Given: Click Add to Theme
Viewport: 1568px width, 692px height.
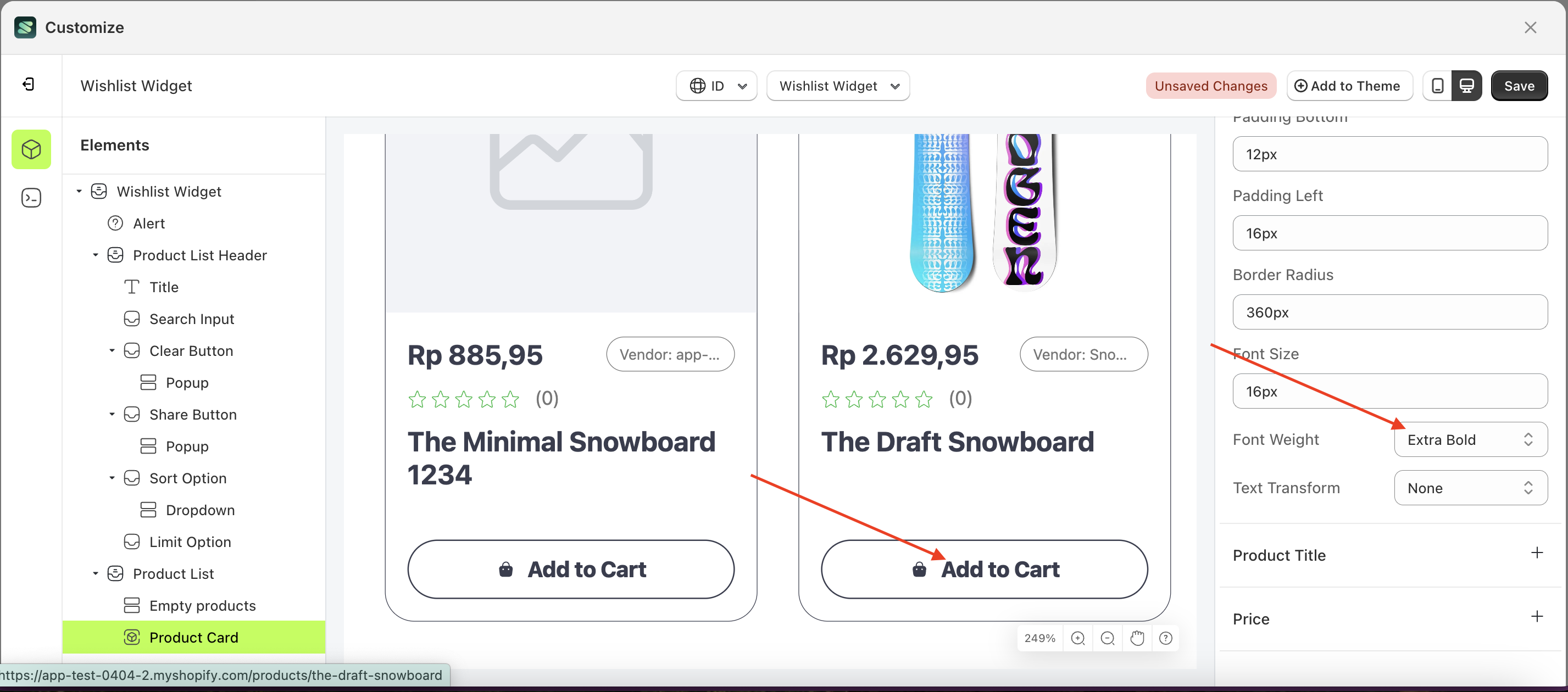Looking at the screenshot, I should coord(1349,85).
